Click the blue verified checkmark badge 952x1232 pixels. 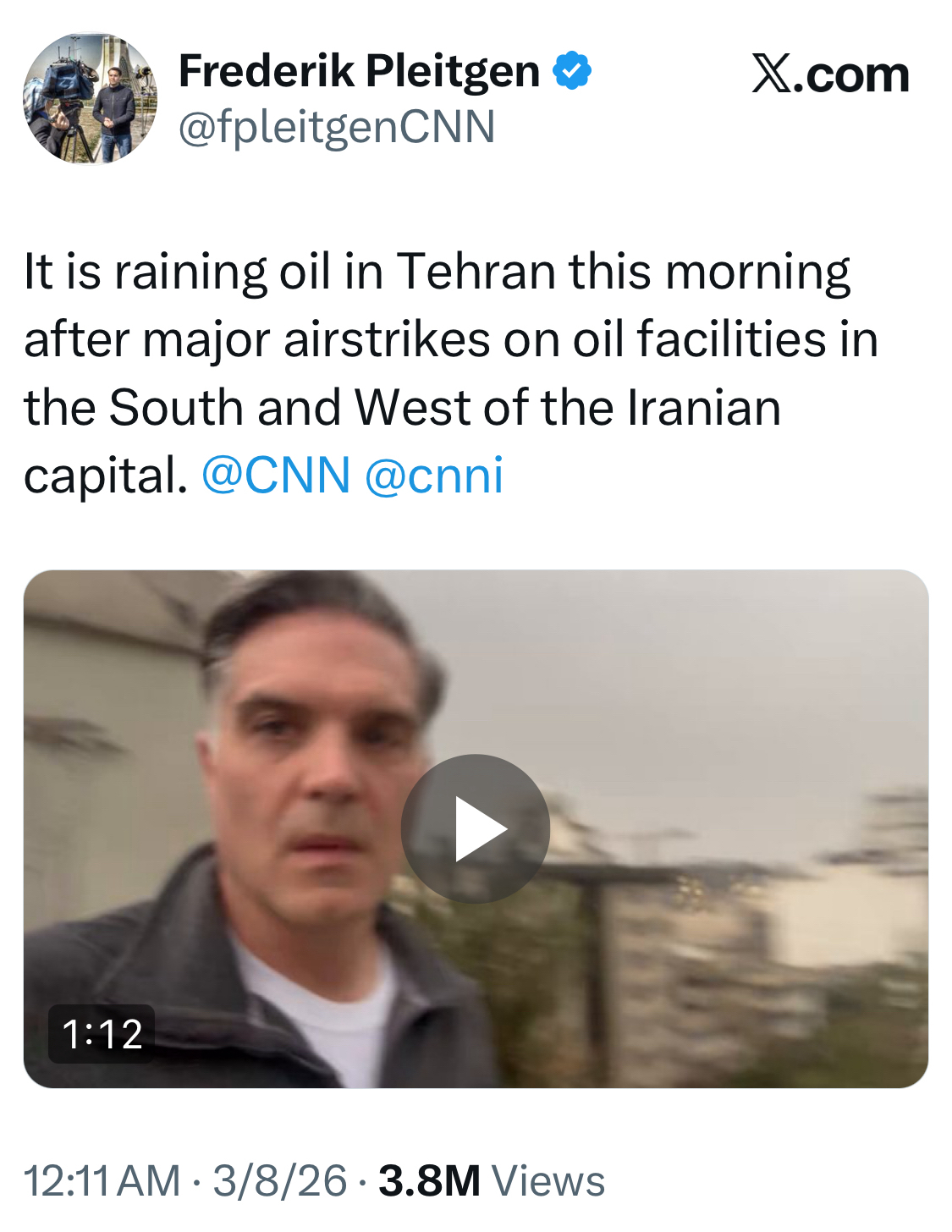pyautogui.click(x=572, y=70)
